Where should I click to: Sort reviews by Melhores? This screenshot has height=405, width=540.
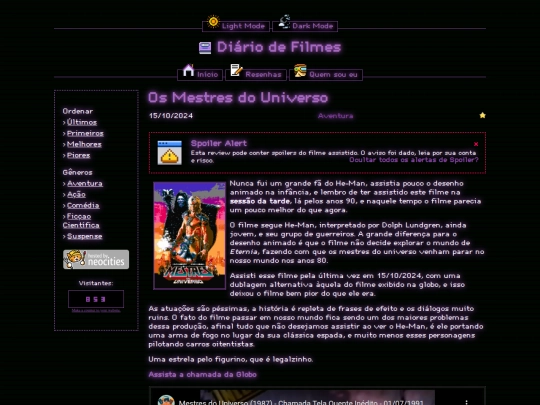point(84,144)
